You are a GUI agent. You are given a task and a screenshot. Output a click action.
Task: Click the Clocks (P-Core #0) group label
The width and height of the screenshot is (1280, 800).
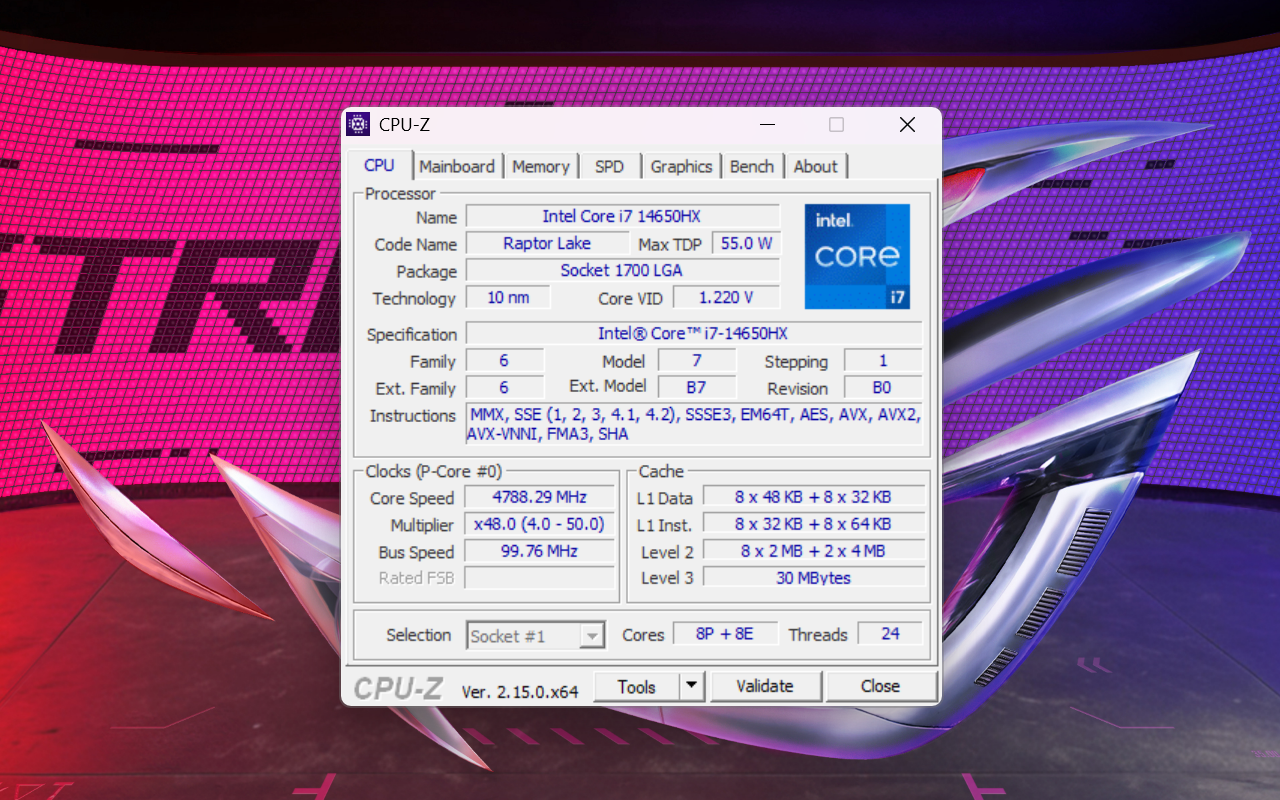(433, 471)
